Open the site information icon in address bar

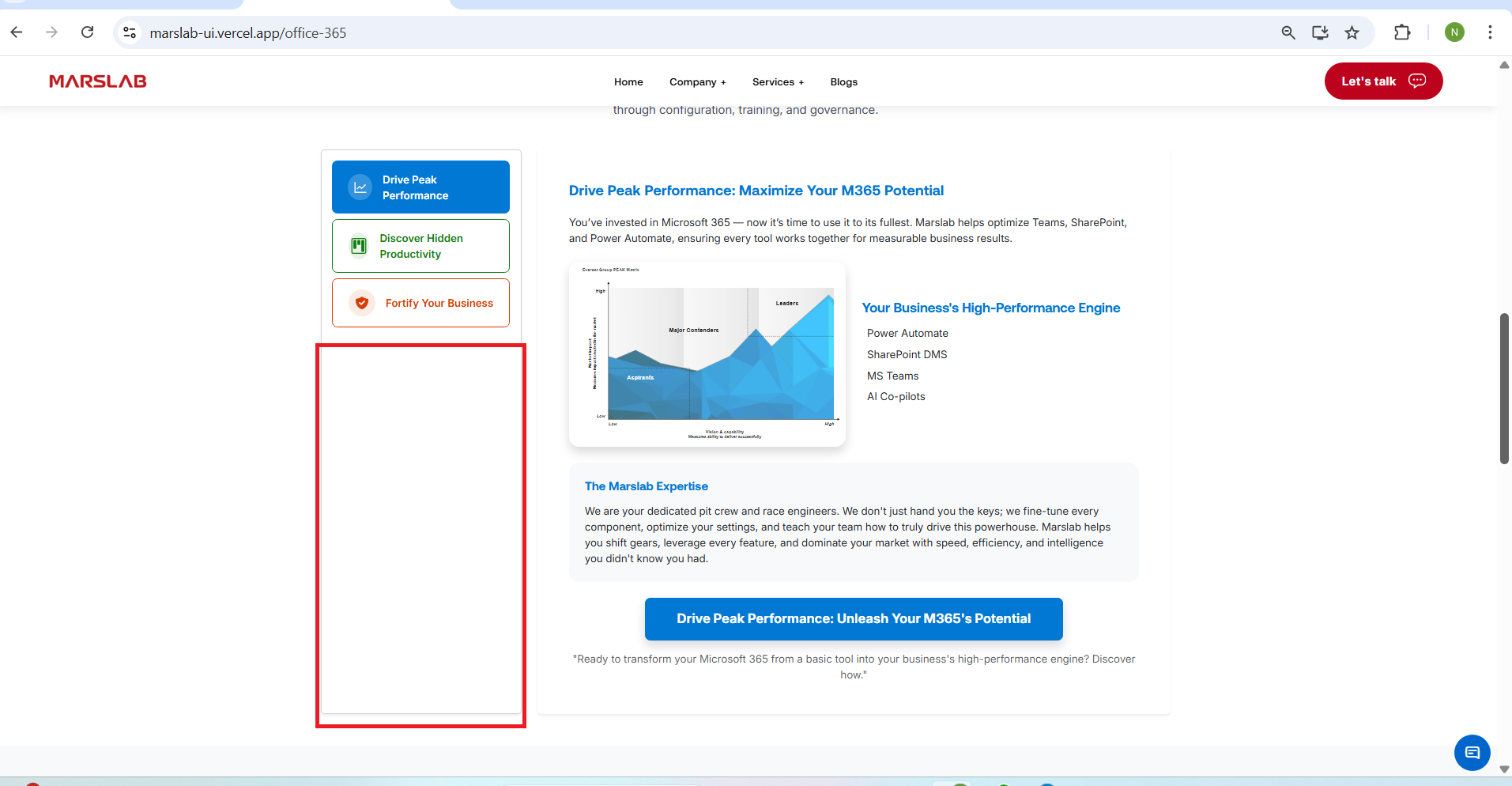click(130, 32)
